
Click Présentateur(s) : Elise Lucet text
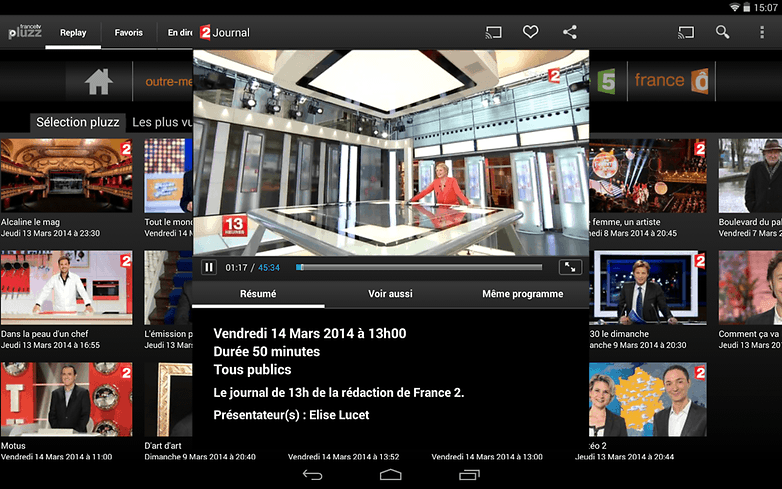pyautogui.click(x=291, y=415)
